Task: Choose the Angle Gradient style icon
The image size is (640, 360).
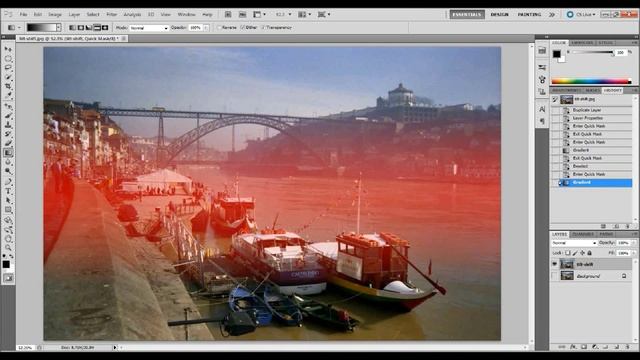Action: point(89,28)
